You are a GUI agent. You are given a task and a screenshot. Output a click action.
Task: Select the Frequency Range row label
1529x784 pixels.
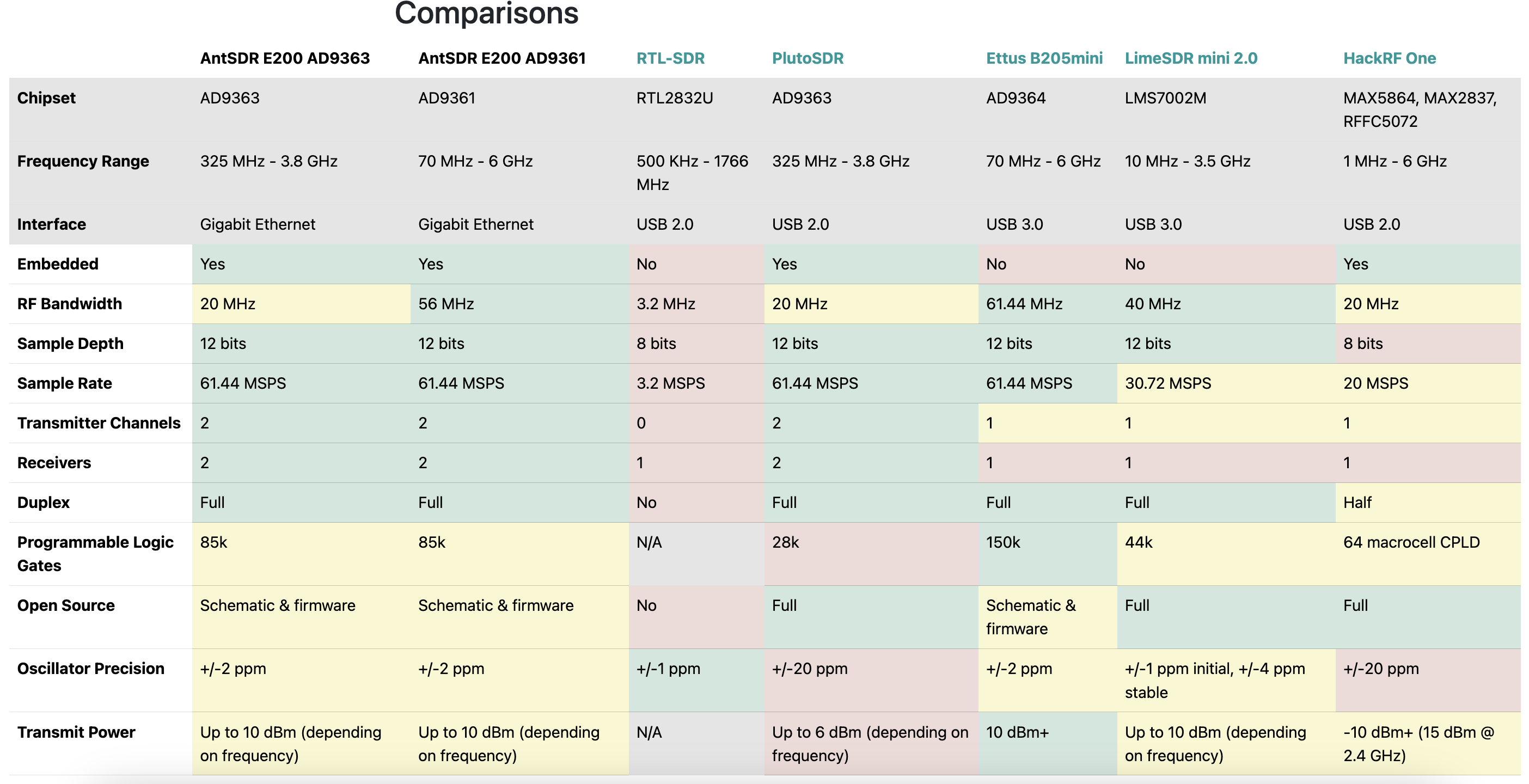(83, 162)
